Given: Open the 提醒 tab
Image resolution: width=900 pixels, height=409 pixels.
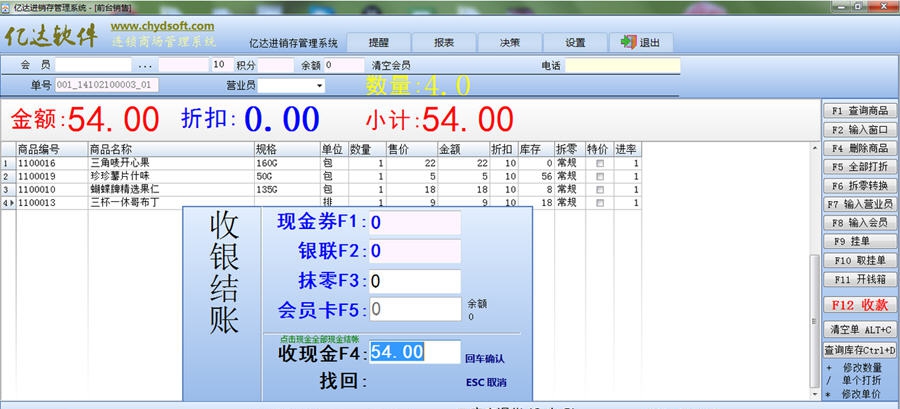Looking at the screenshot, I should tap(379, 42).
